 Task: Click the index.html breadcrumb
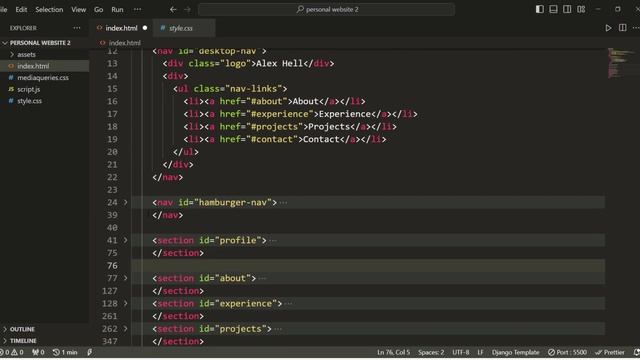tap(124, 43)
